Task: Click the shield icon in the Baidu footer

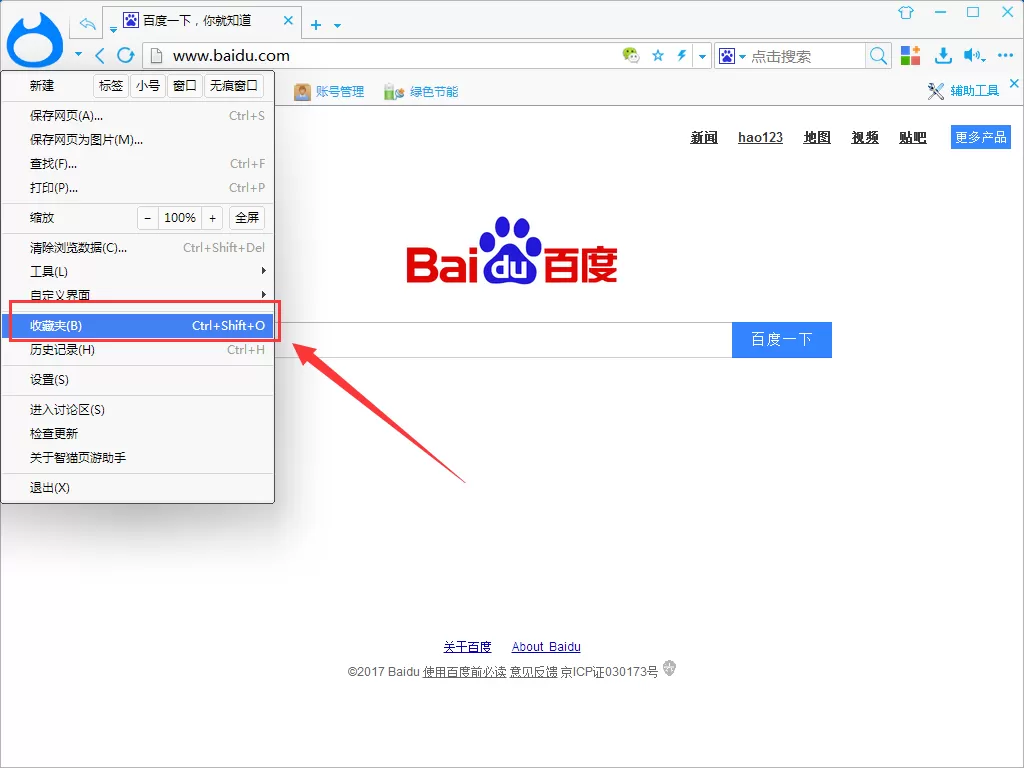Action: click(669, 668)
